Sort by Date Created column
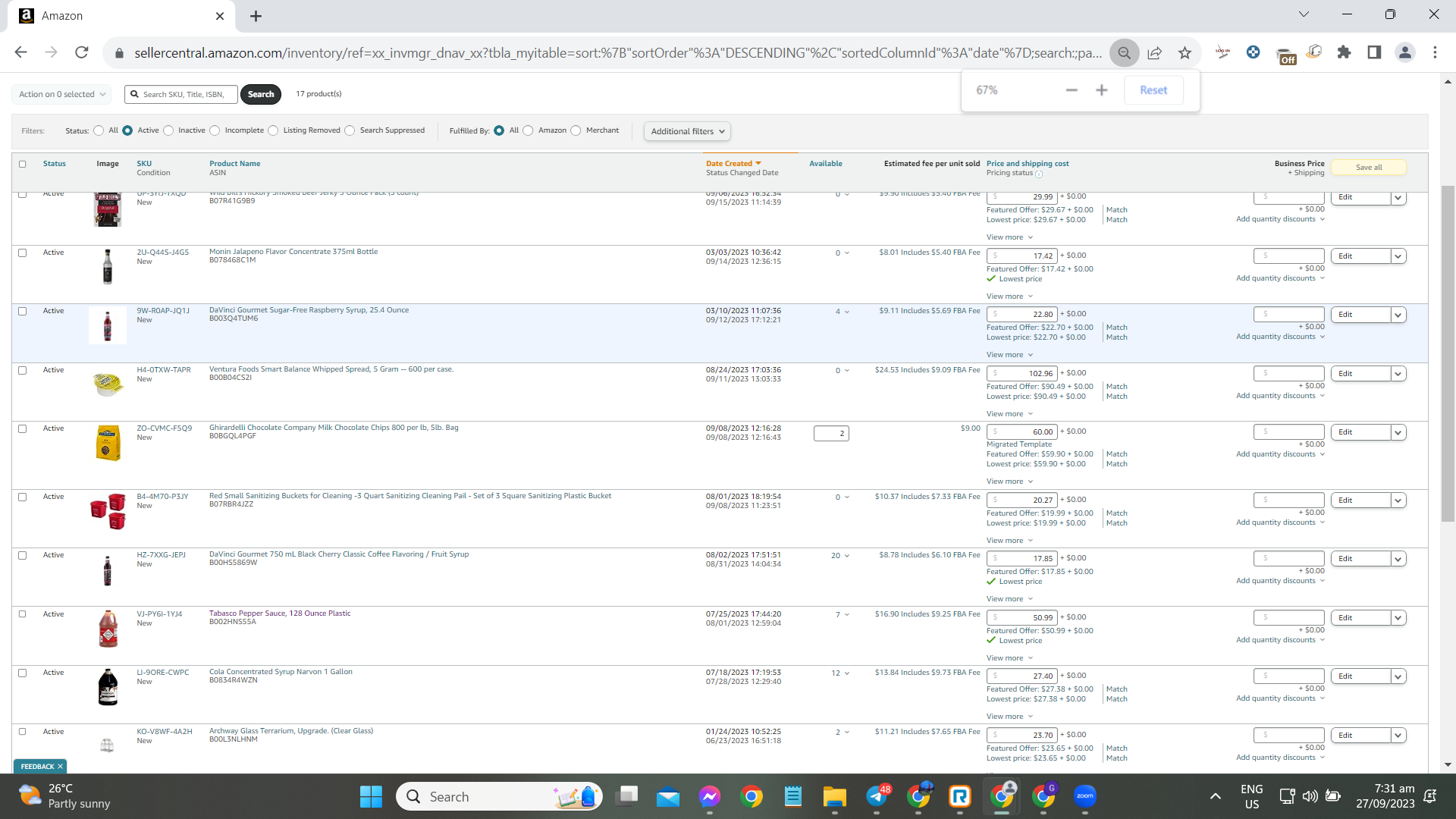 coord(733,164)
